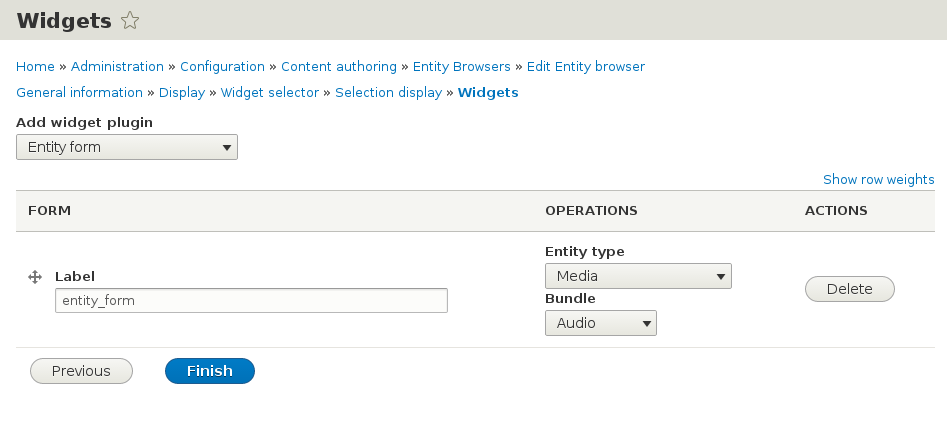Select the current Widgets step
The width and height of the screenshot is (947, 441).
coord(488,93)
